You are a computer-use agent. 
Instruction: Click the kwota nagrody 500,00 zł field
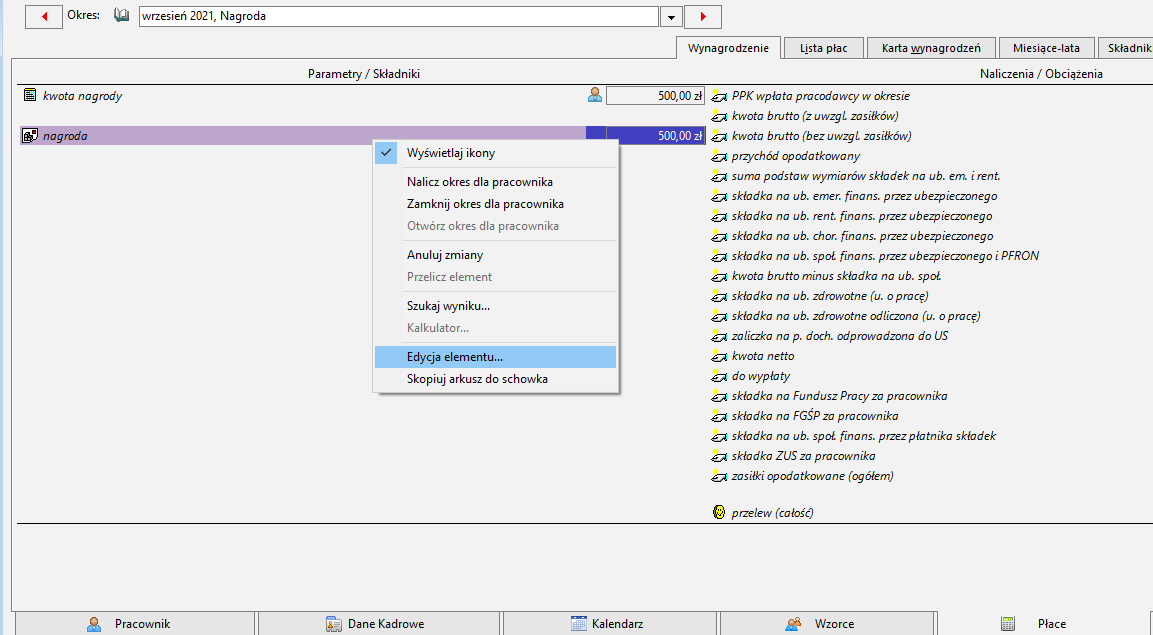[655, 96]
